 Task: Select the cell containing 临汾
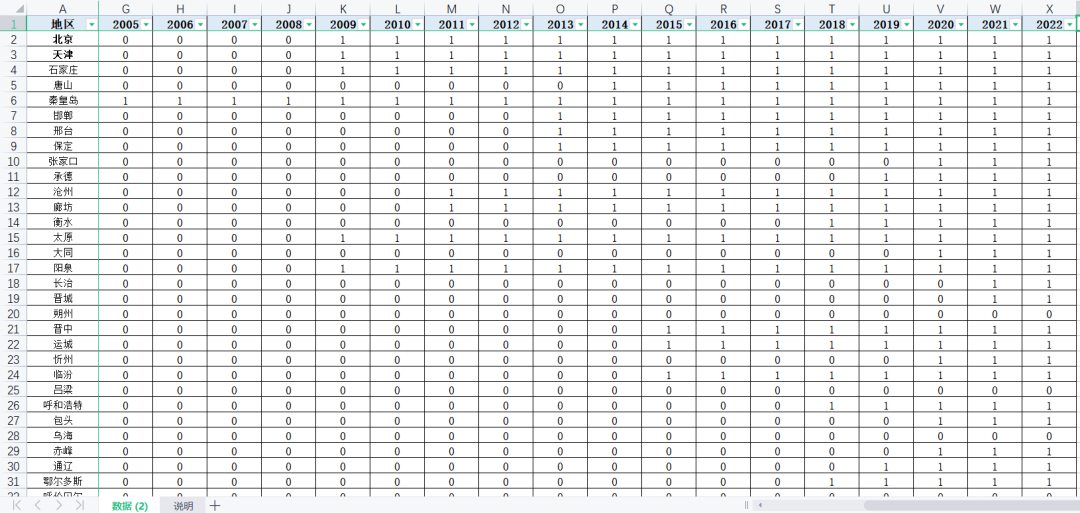[x=63, y=375]
